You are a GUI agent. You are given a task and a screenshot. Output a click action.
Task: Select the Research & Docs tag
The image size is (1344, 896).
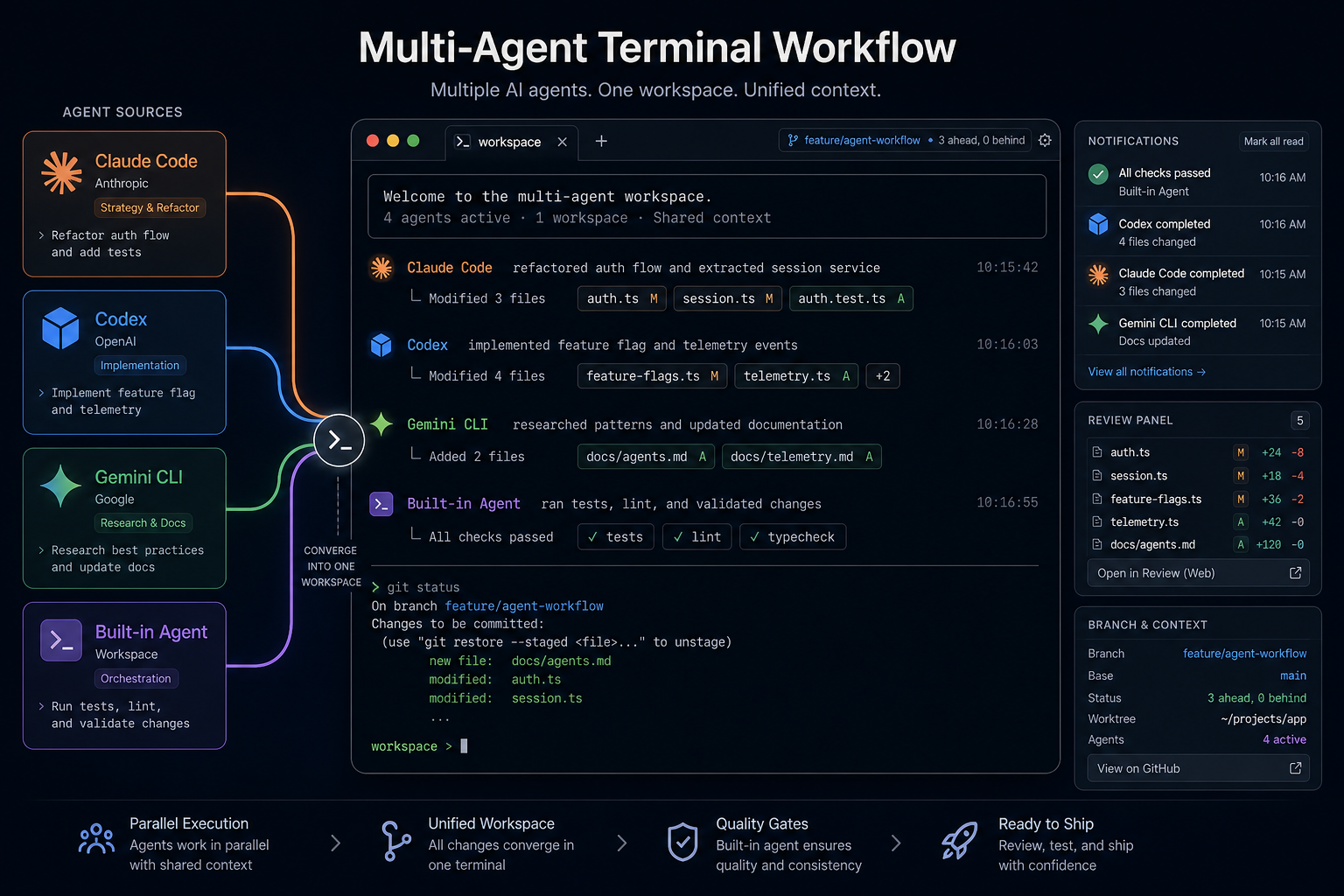(x=143, y=523)
